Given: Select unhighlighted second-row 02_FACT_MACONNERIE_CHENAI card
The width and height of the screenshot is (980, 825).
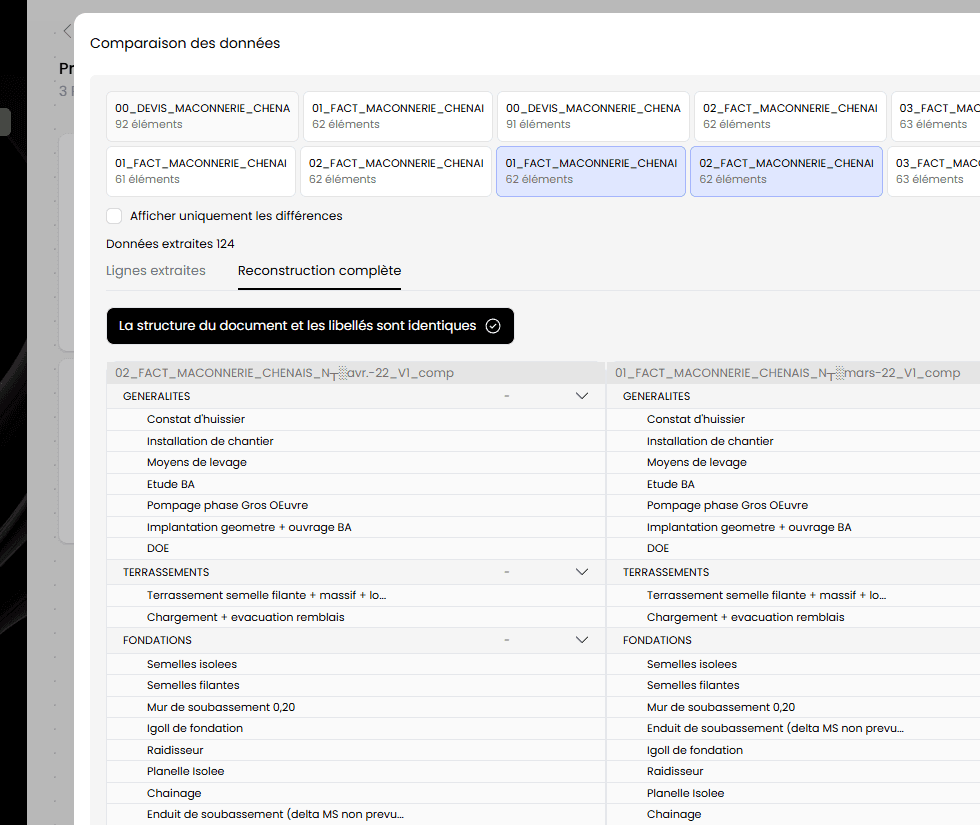Looking at the screenshot, I should pyautogui.click(x=396, y=171).
